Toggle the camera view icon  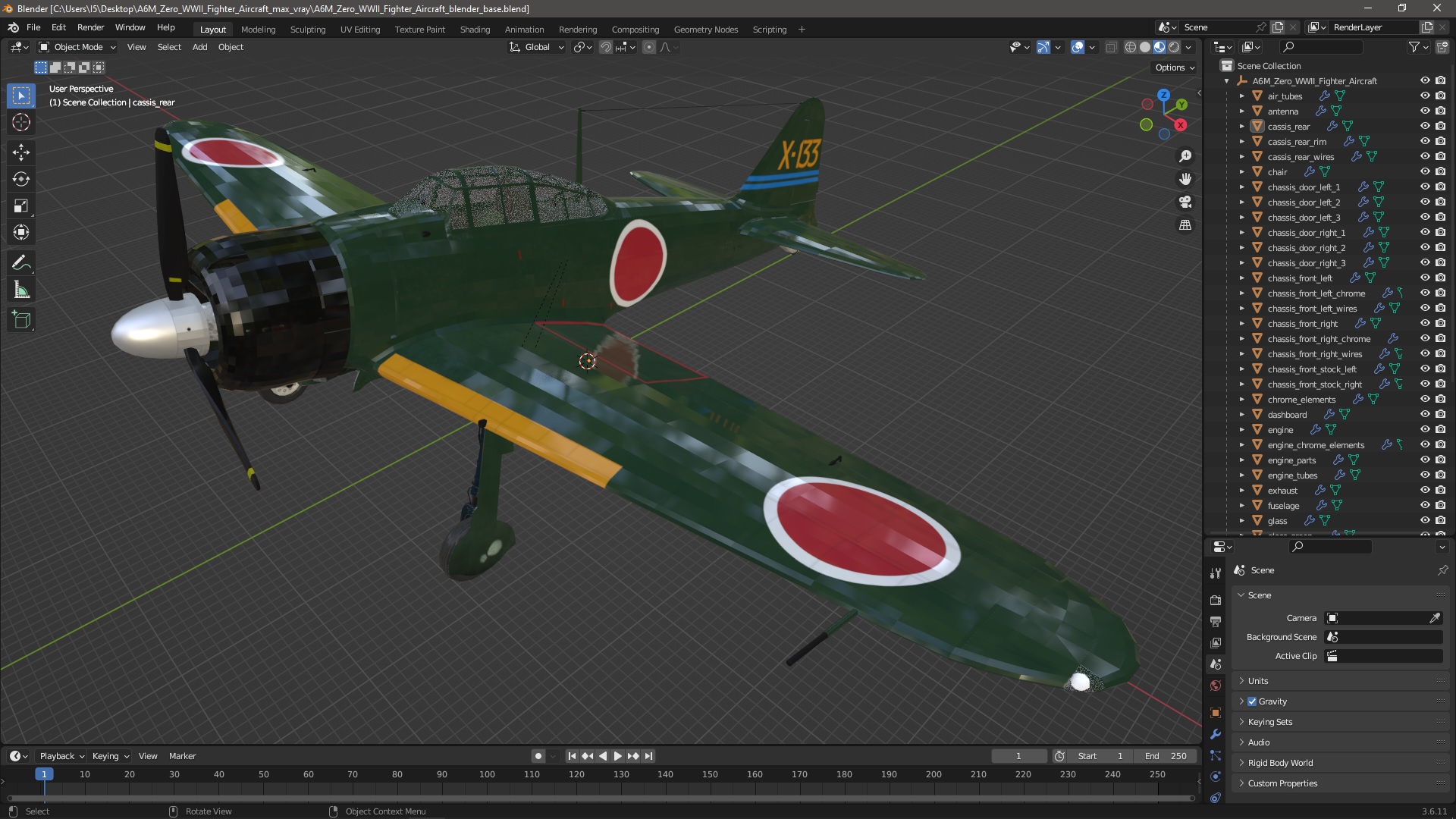[x=1185, y=202]
